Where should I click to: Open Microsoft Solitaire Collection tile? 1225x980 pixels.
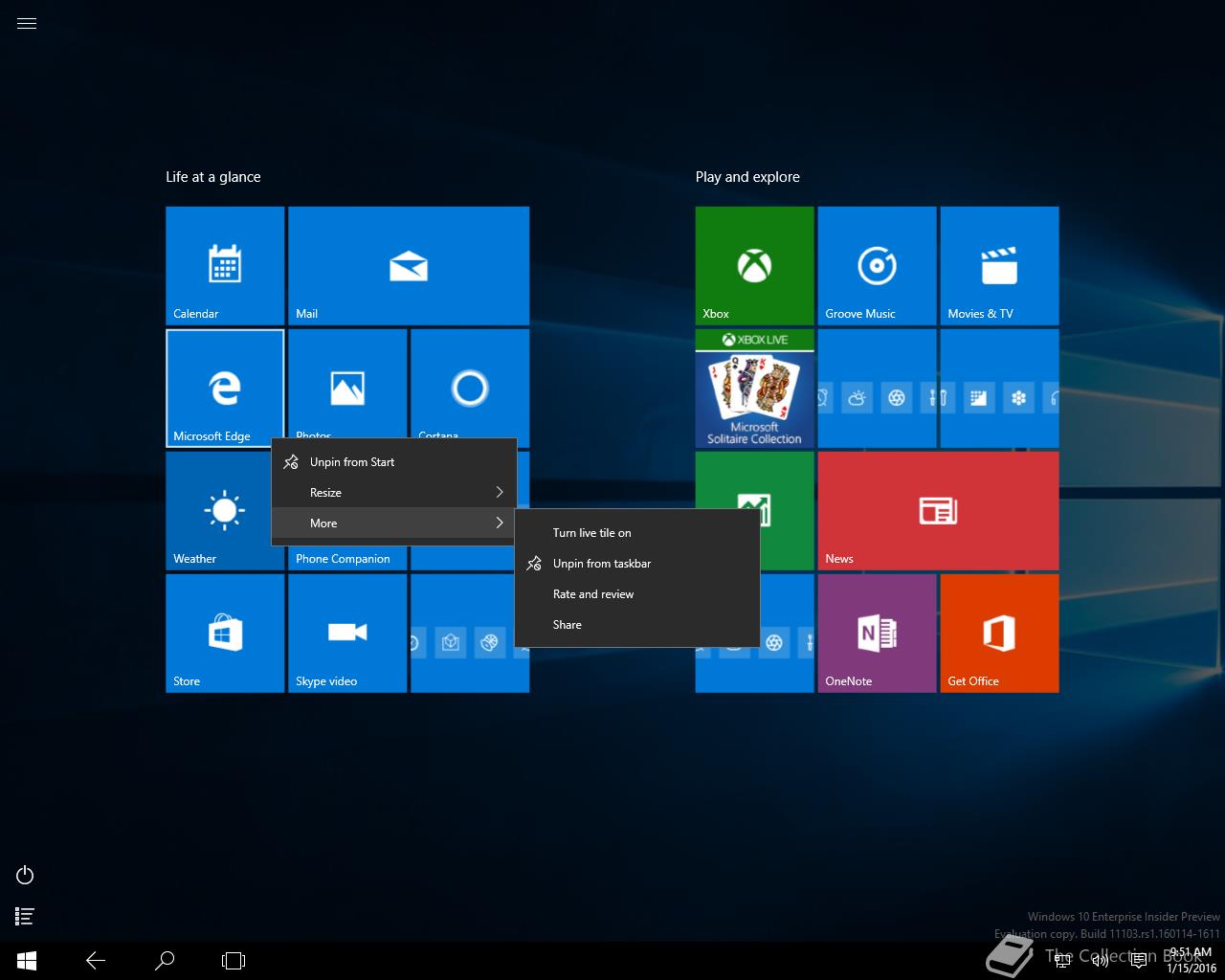pos(754,389)
